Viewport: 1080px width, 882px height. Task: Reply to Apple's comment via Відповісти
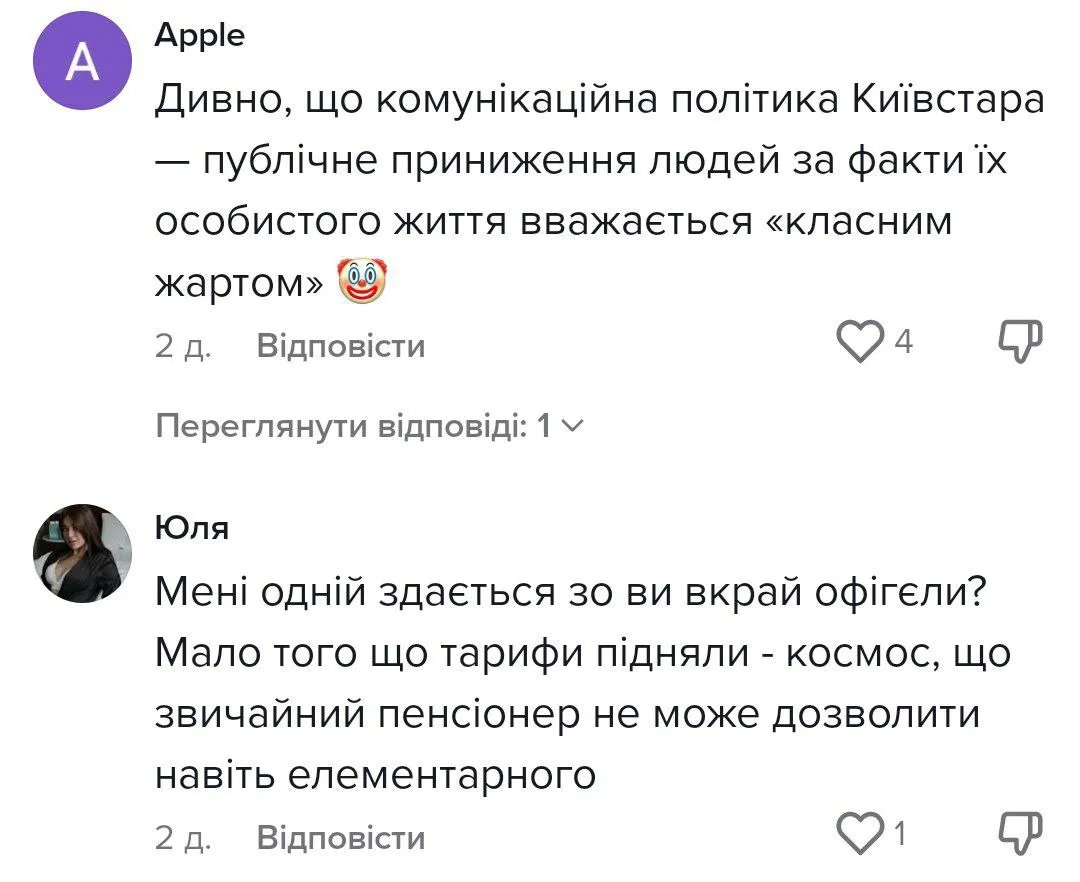341,346
